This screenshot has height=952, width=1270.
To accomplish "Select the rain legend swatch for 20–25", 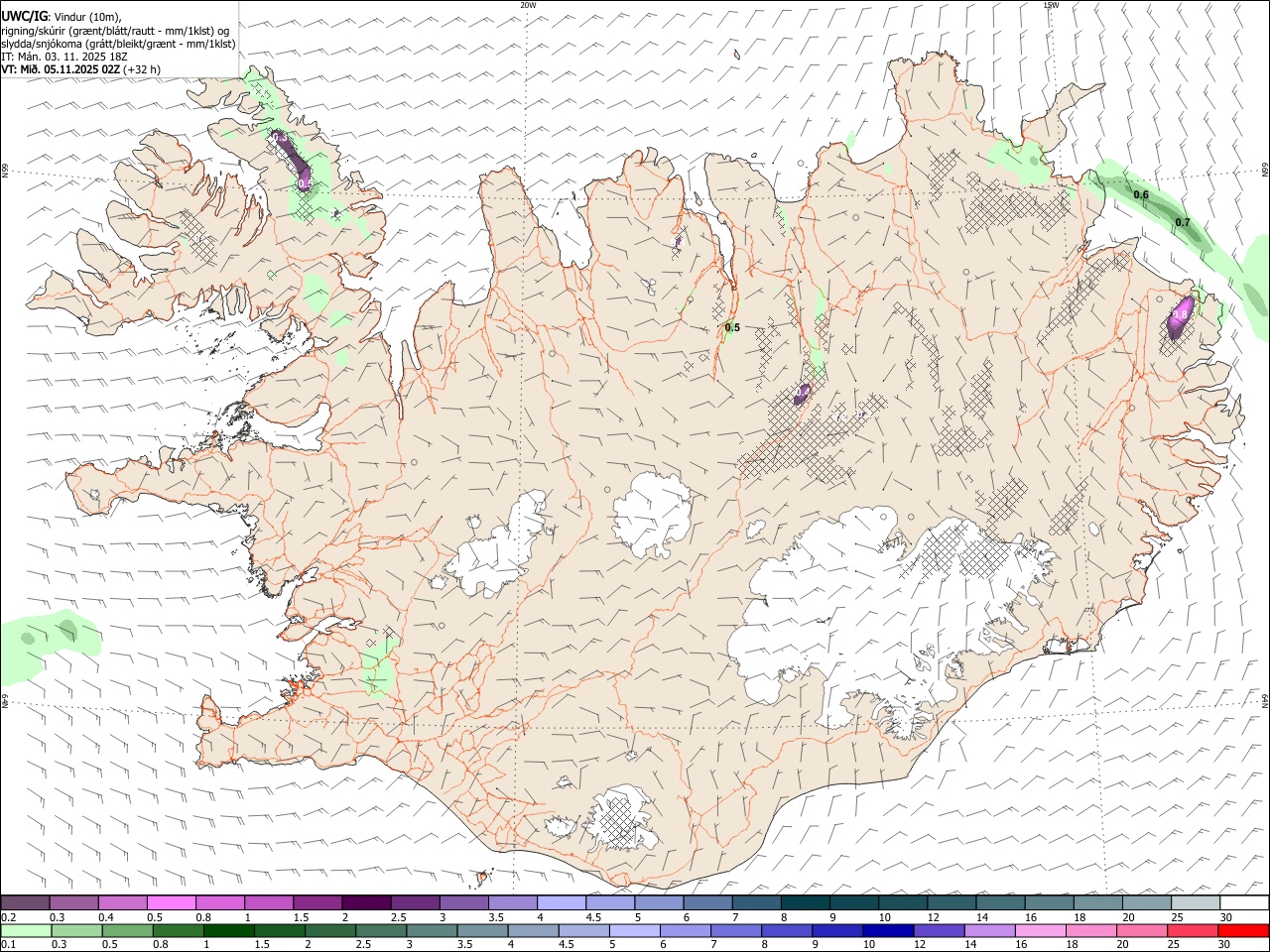I will tap(1141, 930).
